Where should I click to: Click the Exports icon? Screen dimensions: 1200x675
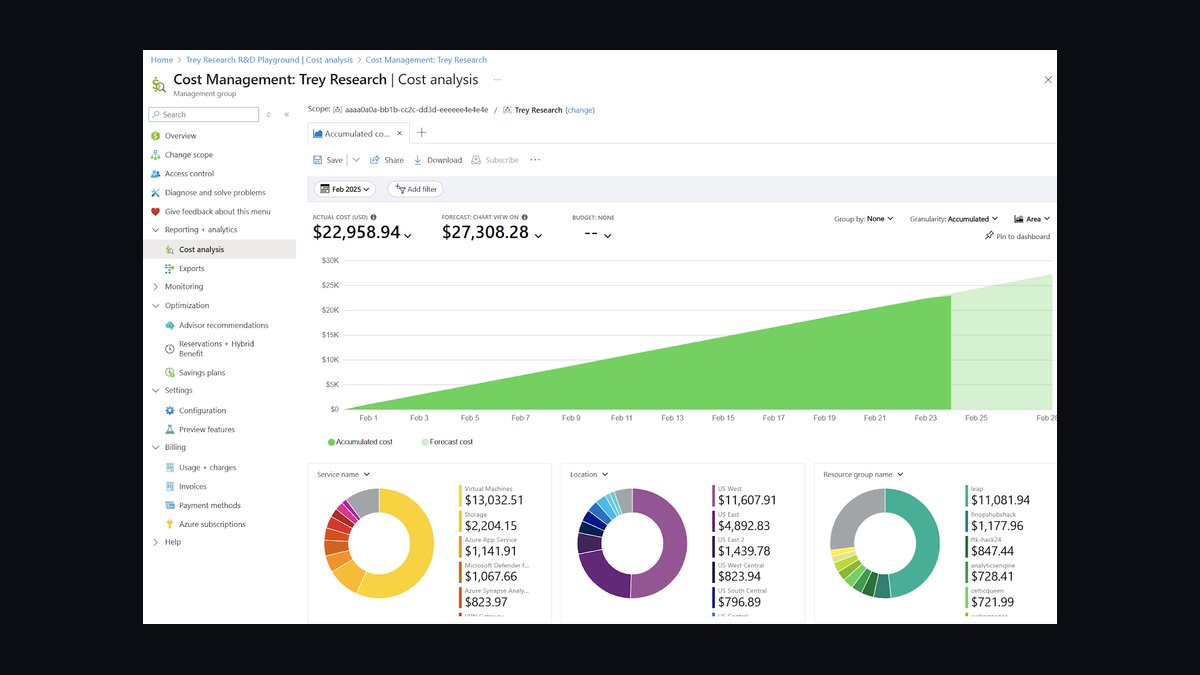[170, 269]
